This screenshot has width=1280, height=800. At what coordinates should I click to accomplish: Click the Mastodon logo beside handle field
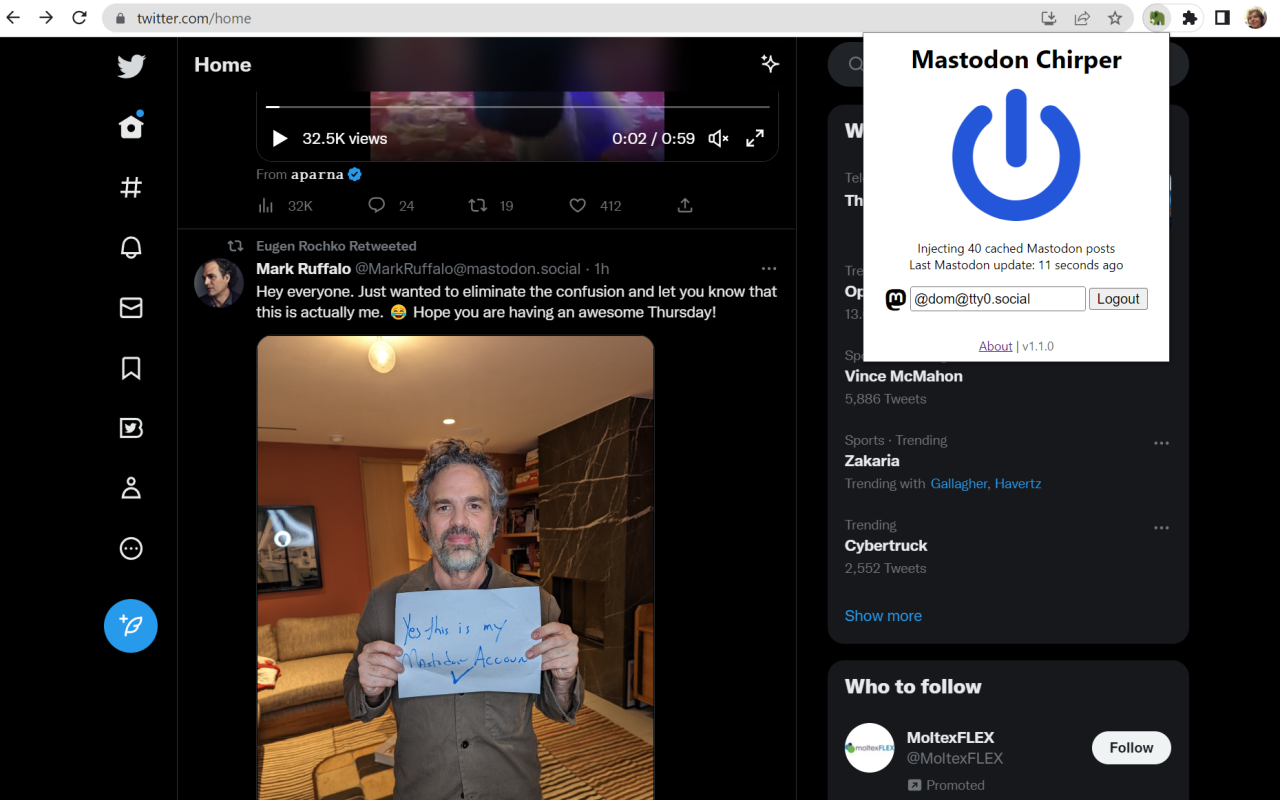pos(896,299)
